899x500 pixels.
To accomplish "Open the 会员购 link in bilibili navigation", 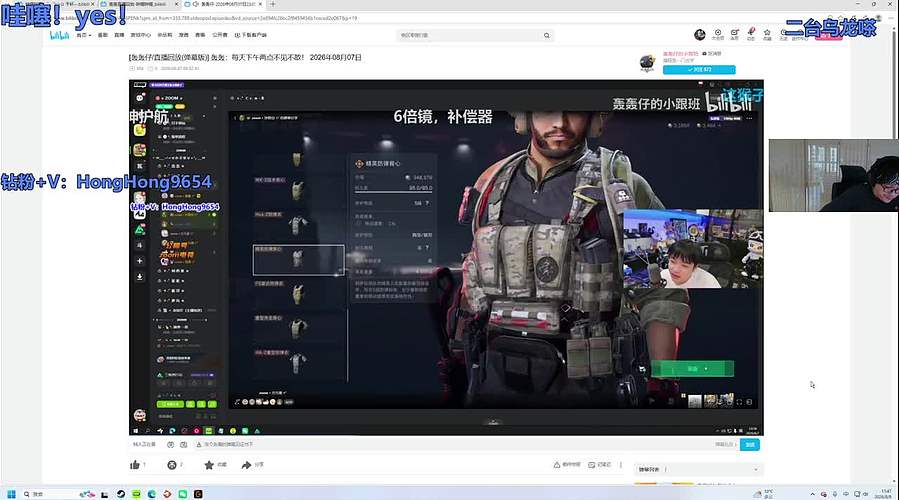I will click(x=165, y=36).
